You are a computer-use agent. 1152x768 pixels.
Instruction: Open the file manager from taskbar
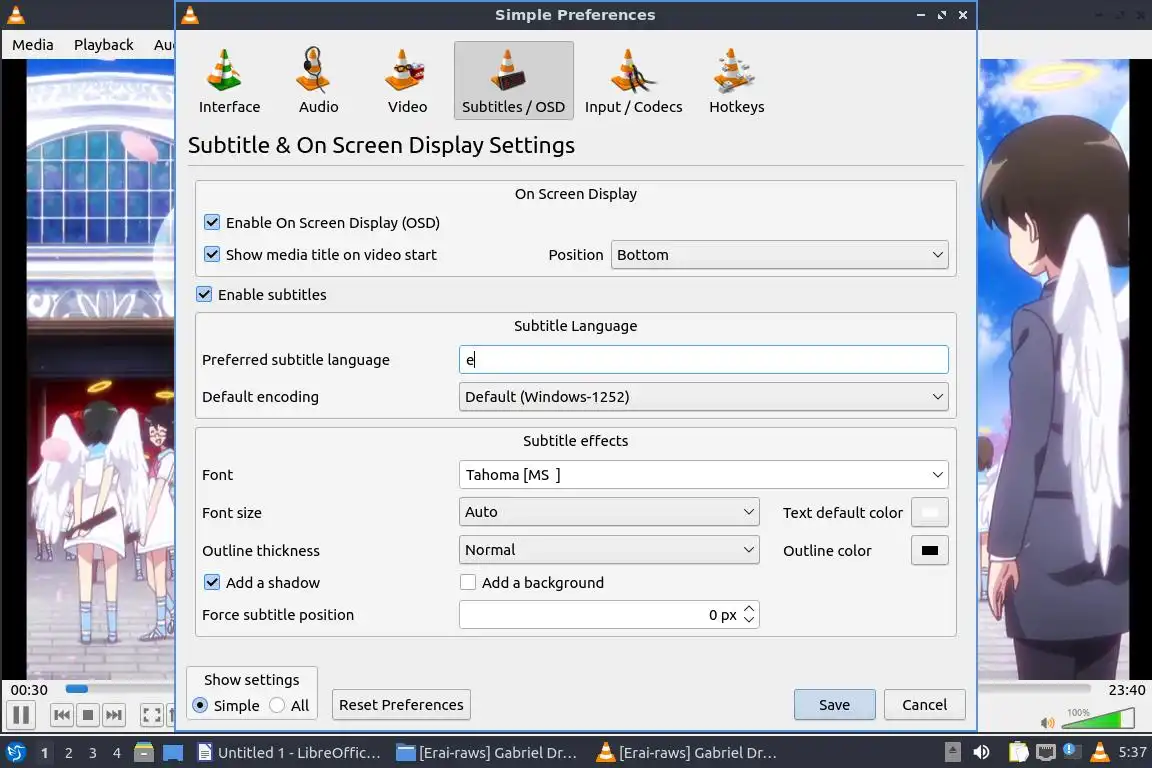click(x=144, y=753)
